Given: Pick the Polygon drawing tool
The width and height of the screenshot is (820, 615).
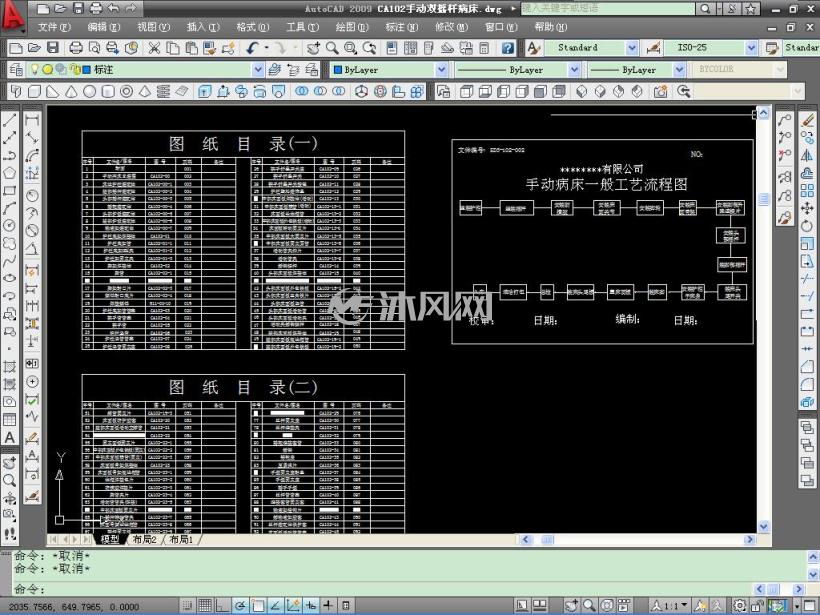Looking at the screenshot, I should click(x=9, y=173).
